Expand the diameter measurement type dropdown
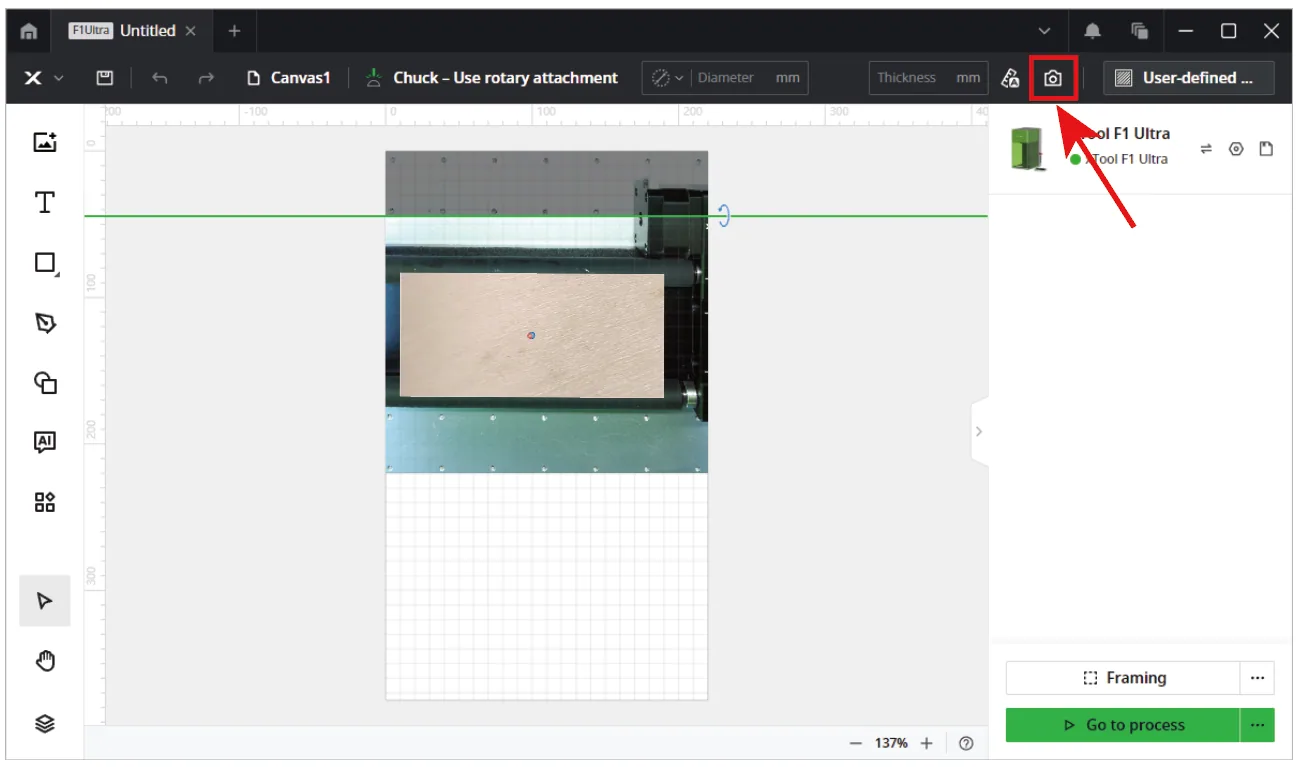 click(667, 78)
